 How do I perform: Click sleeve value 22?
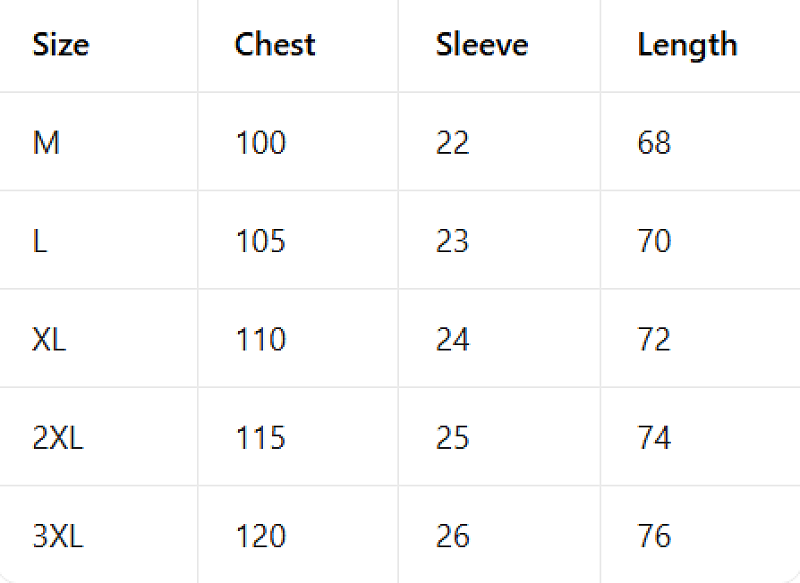click(453, 142)
